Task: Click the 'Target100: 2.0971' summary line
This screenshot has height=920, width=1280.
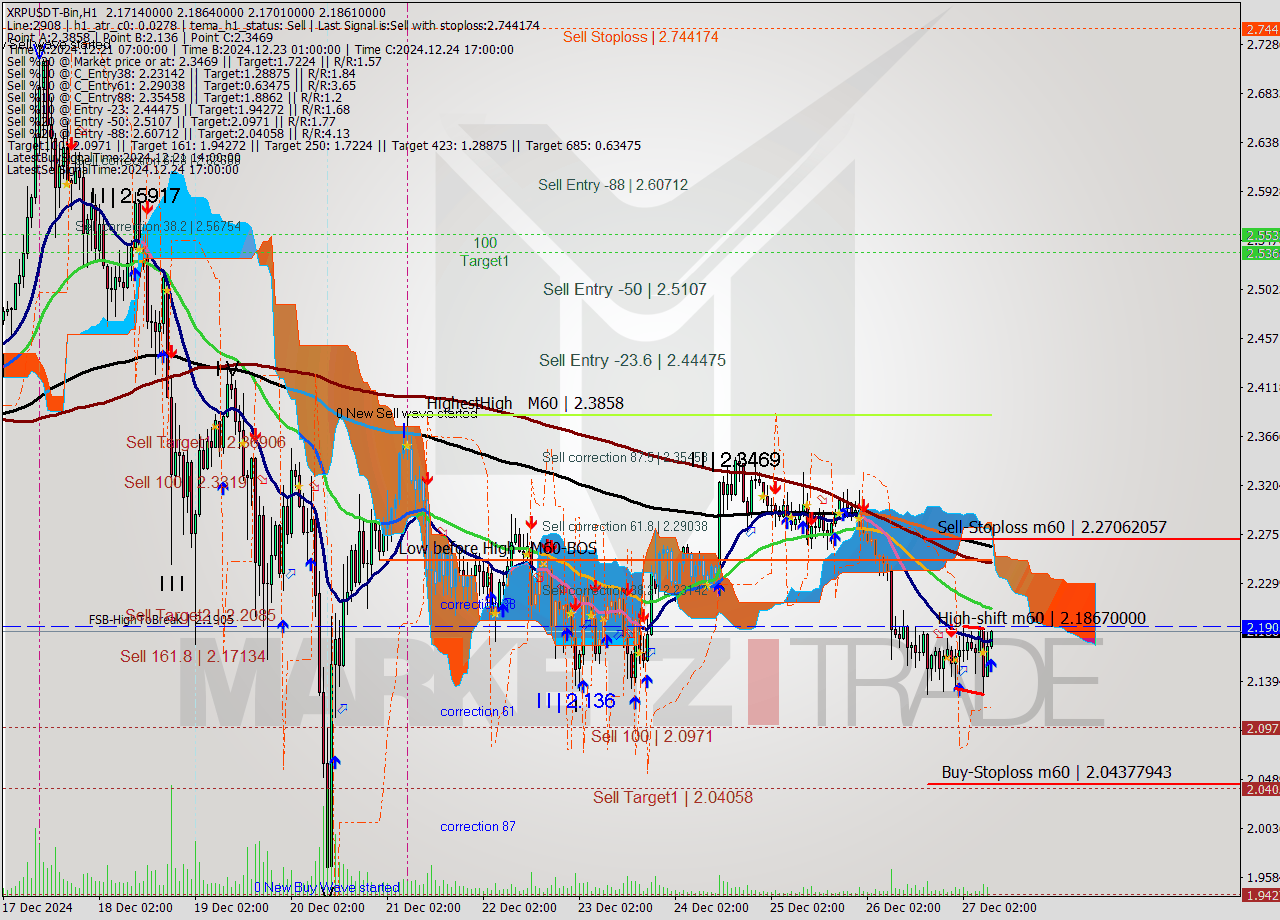Action: click(323, 145)
